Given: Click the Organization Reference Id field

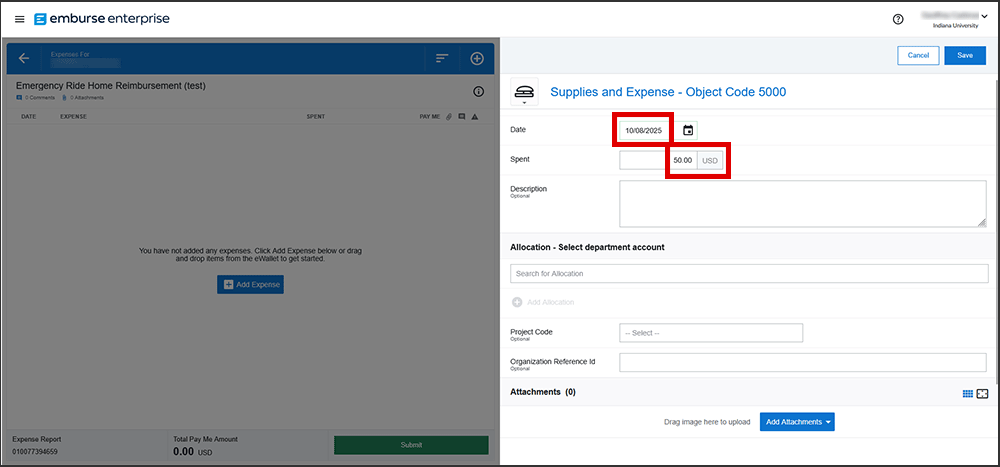Looking at the screenshot, I should pyautogui.click(x=804, y=363).
